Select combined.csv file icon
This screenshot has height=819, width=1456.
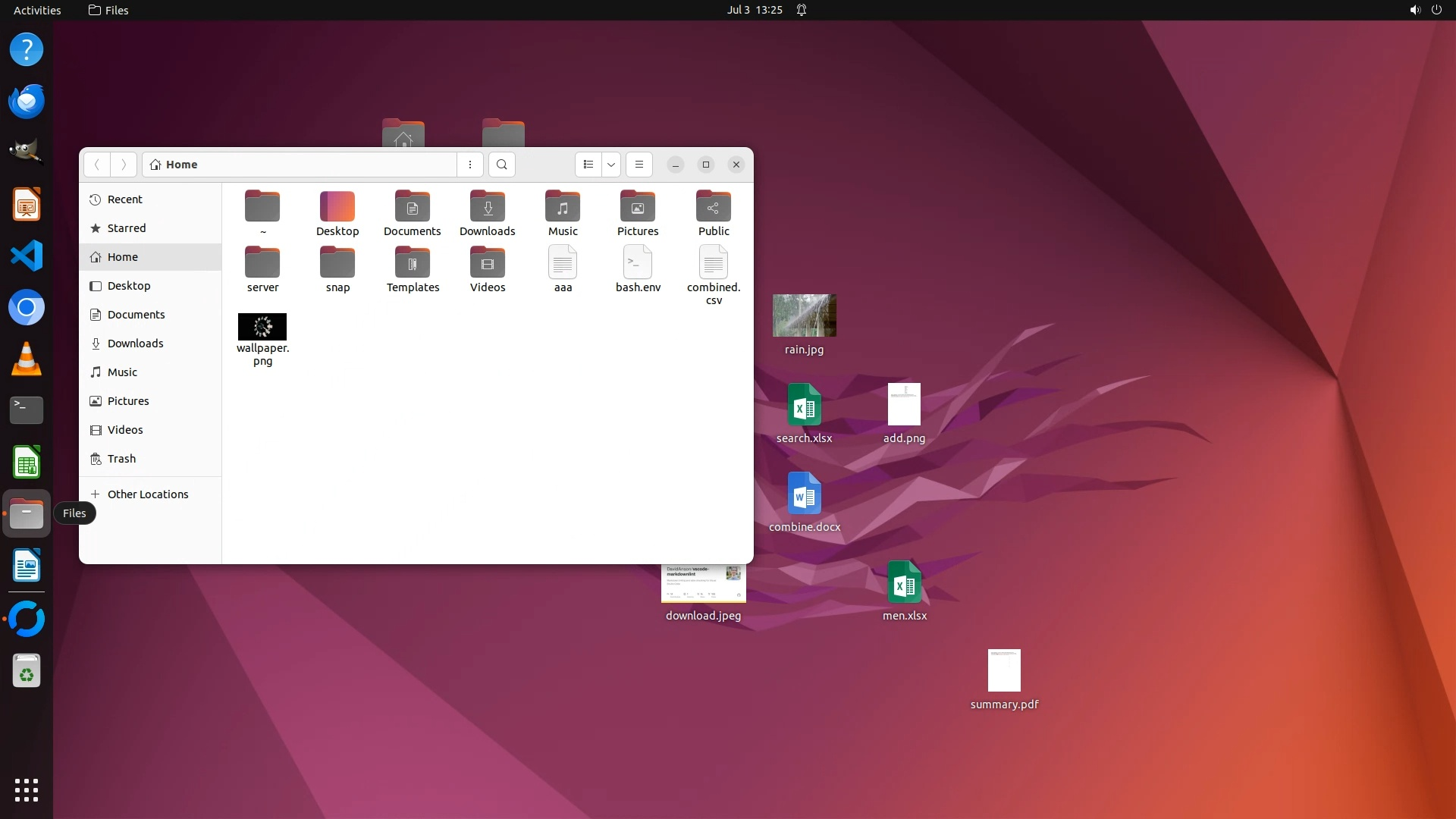tap(714, 263)
